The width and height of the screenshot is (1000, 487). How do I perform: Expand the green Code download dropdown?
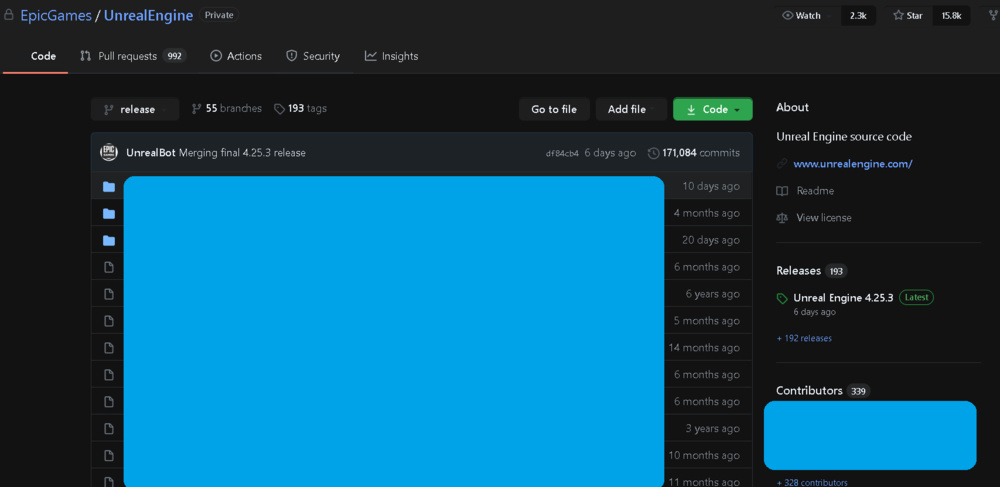[x=712, y=109]
